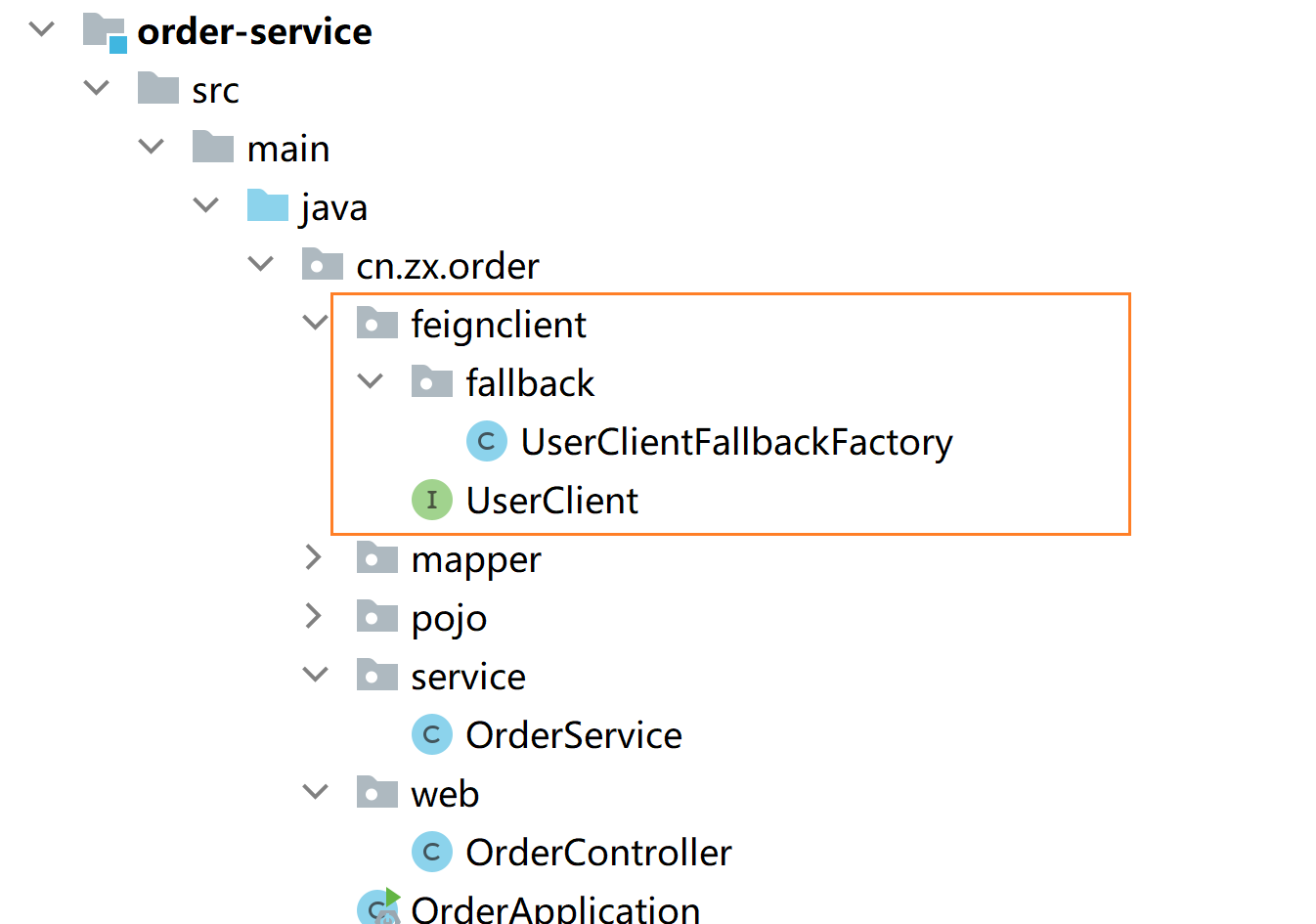Click the OrderController class icon

click(x=431, y=853)
